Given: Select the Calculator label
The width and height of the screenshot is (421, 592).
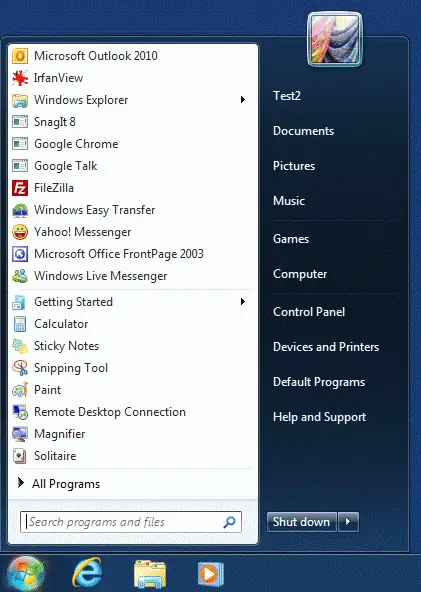Looking at the screenshot, I should click(61, 324).
